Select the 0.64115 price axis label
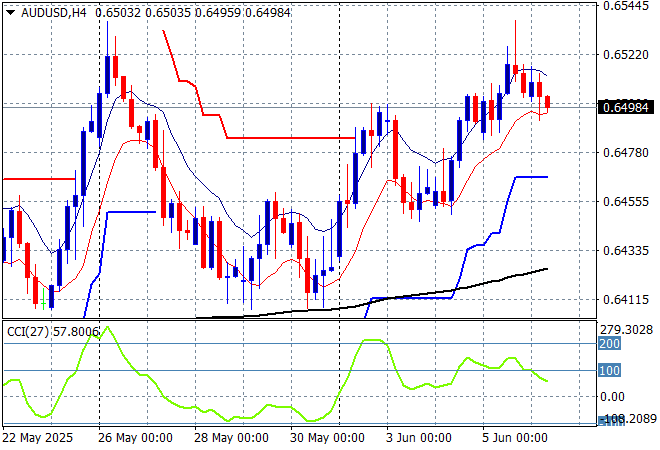This screenshot has height=450, width=660. pos(627,299)
